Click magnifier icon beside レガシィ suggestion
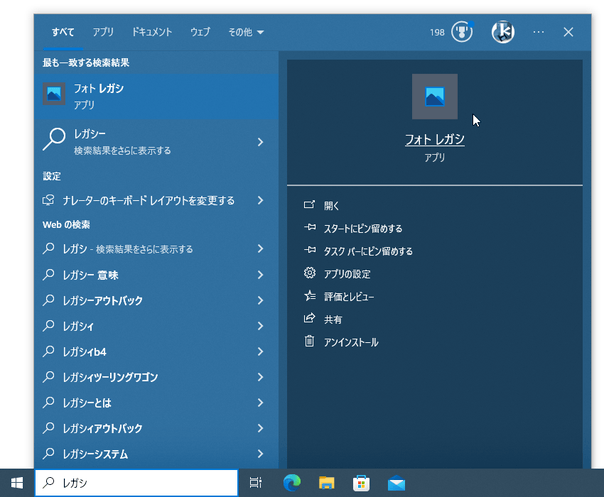Viewport: 604px width, 497px height. click(49, 326)
